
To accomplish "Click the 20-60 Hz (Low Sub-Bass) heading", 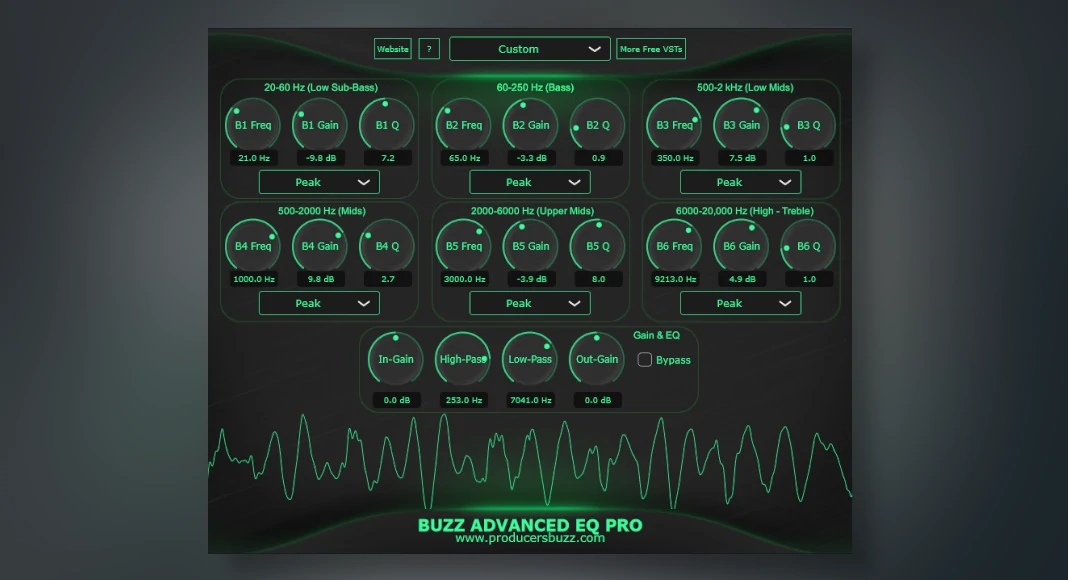I will (x=321, y=87).
